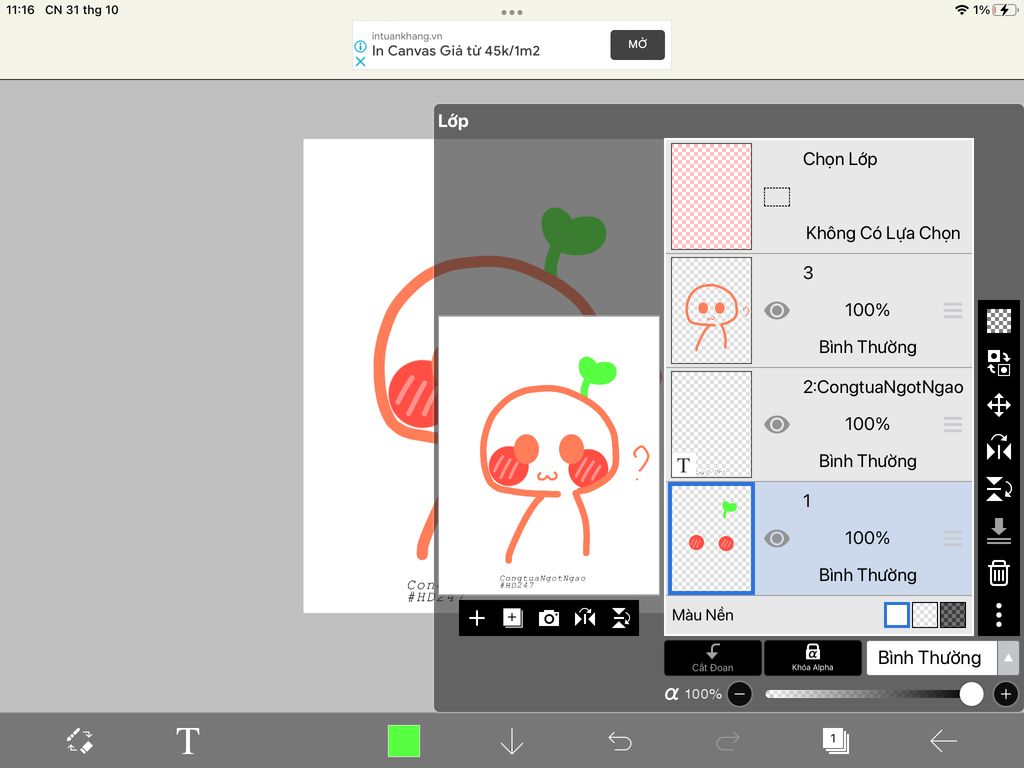This screenshot has width=1024, height=768.
Task: Choose light transparent background swatch
Action: (925, 615)
